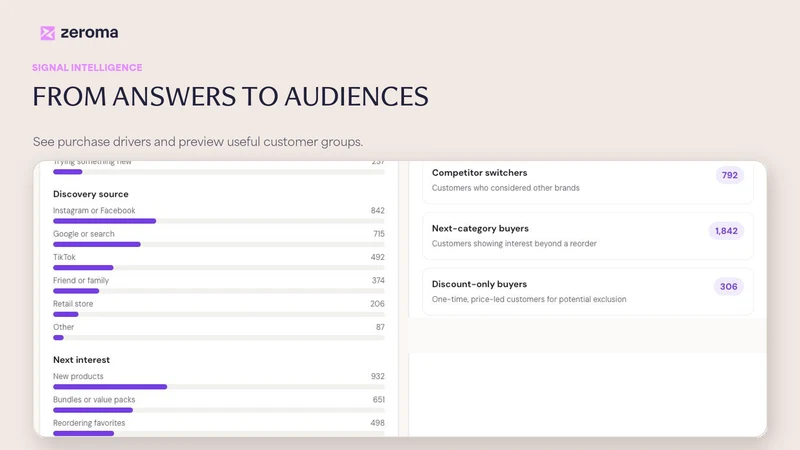The image size is (800, 450).
Task: Click the Instagram or Facebook progress bar
Action: pyautogui.click(x=219, y=221)
